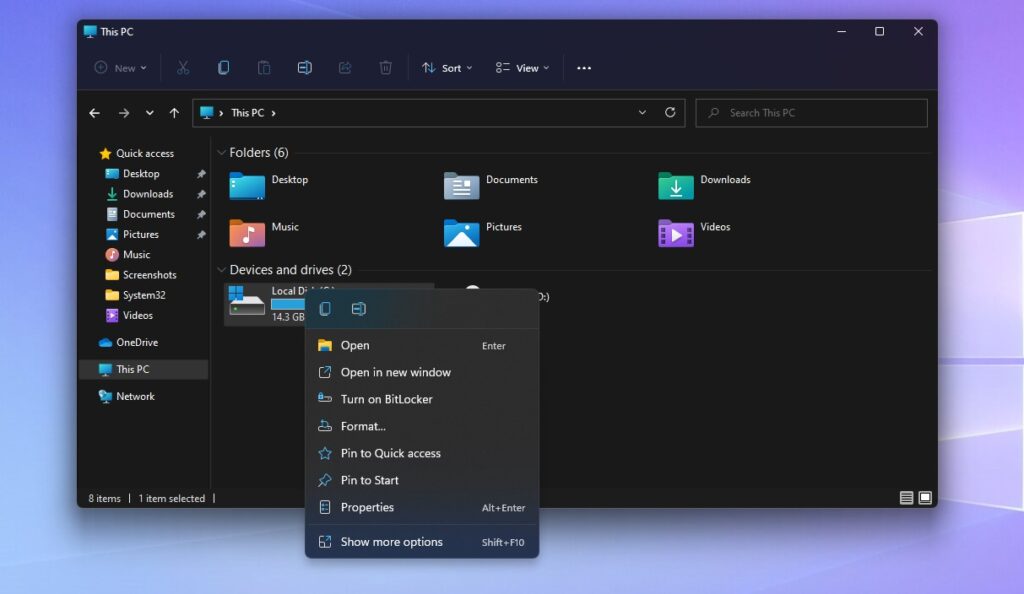Select the Cut icon in the toolbar
The image size is (1024, 594).
183,67
